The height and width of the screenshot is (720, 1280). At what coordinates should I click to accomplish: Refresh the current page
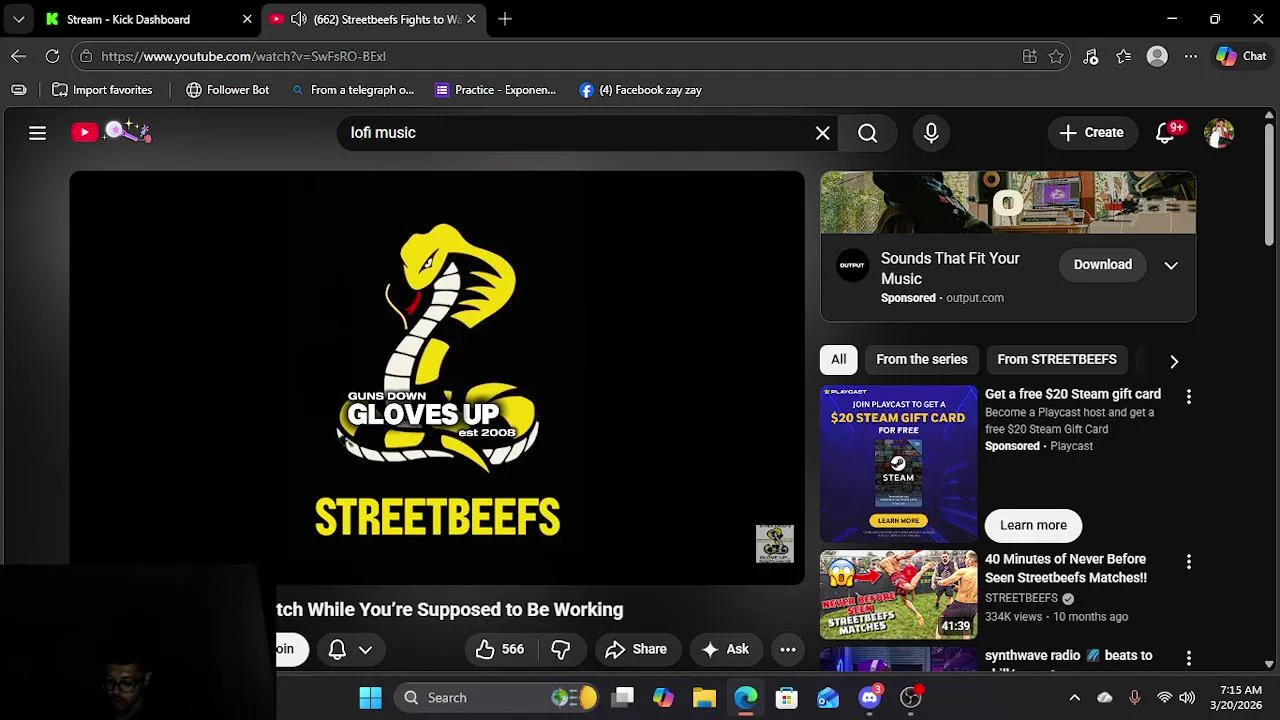[x=52, y=56]
